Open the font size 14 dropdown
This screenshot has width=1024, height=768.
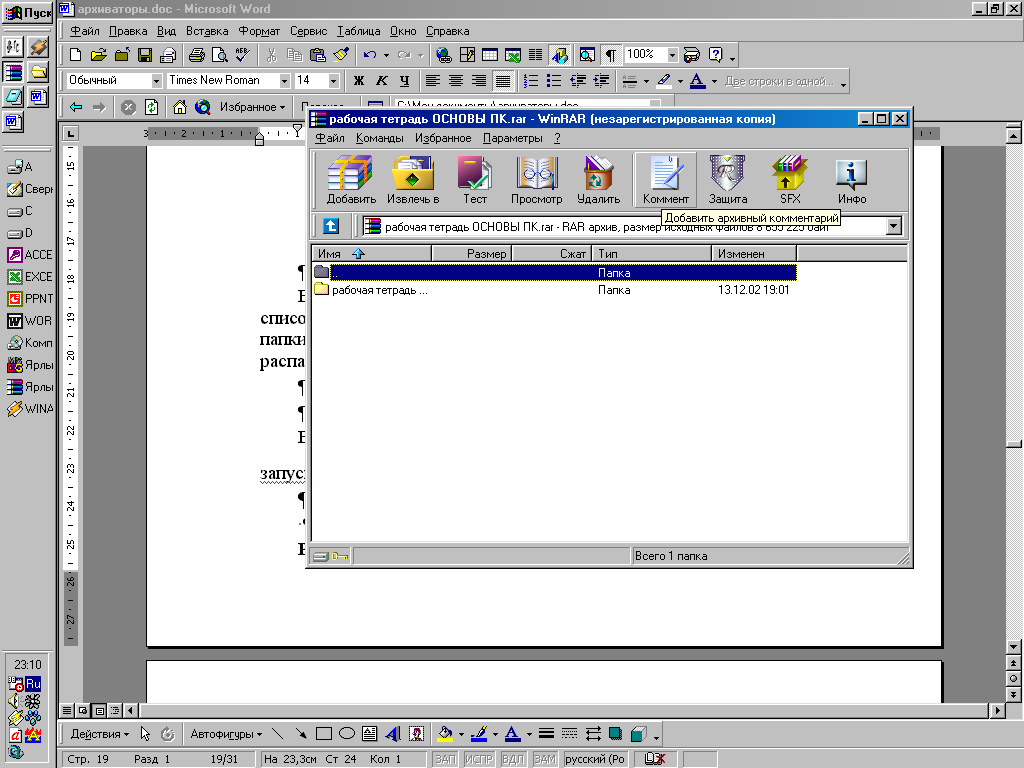(333, 80)
